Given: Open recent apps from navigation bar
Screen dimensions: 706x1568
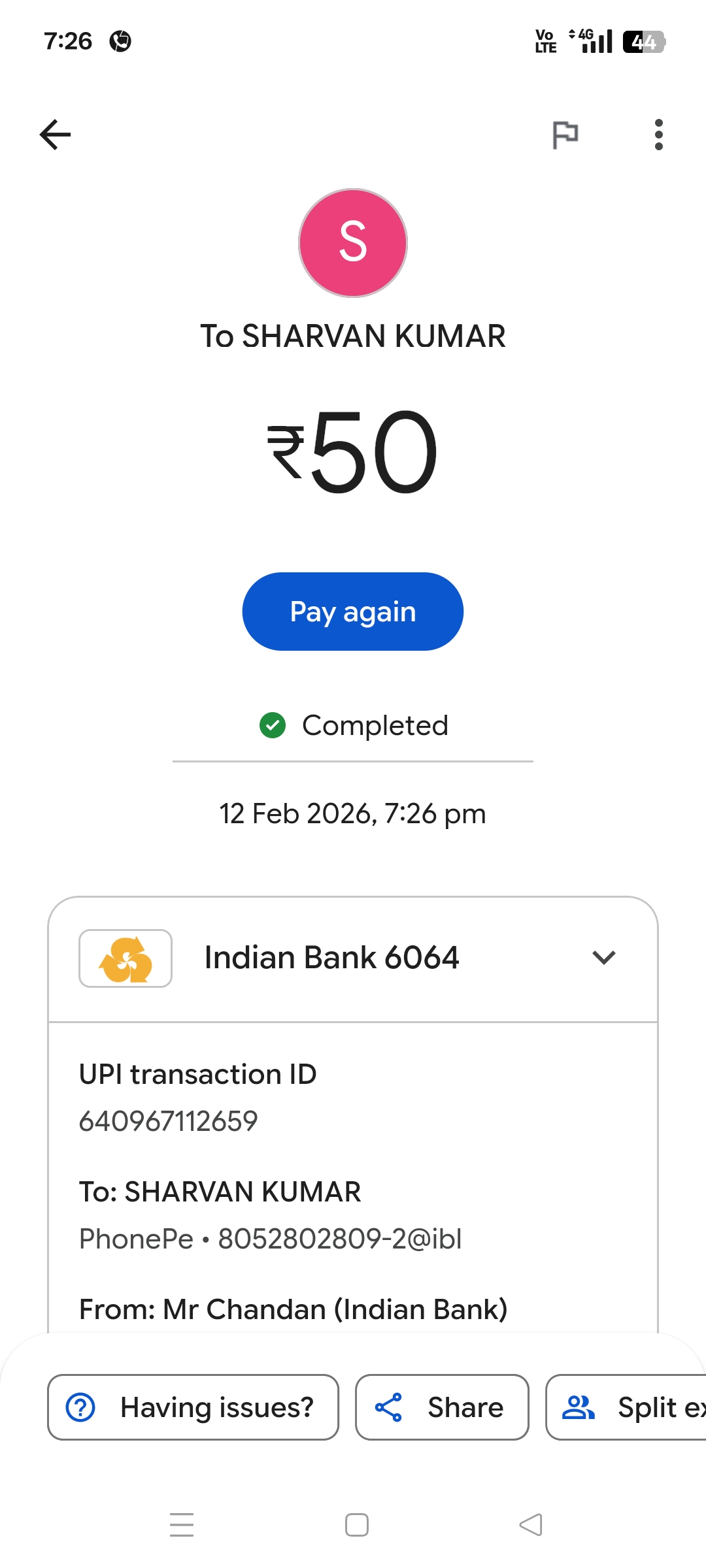Looking at the screenshot, I should [x=182, y=1525].
